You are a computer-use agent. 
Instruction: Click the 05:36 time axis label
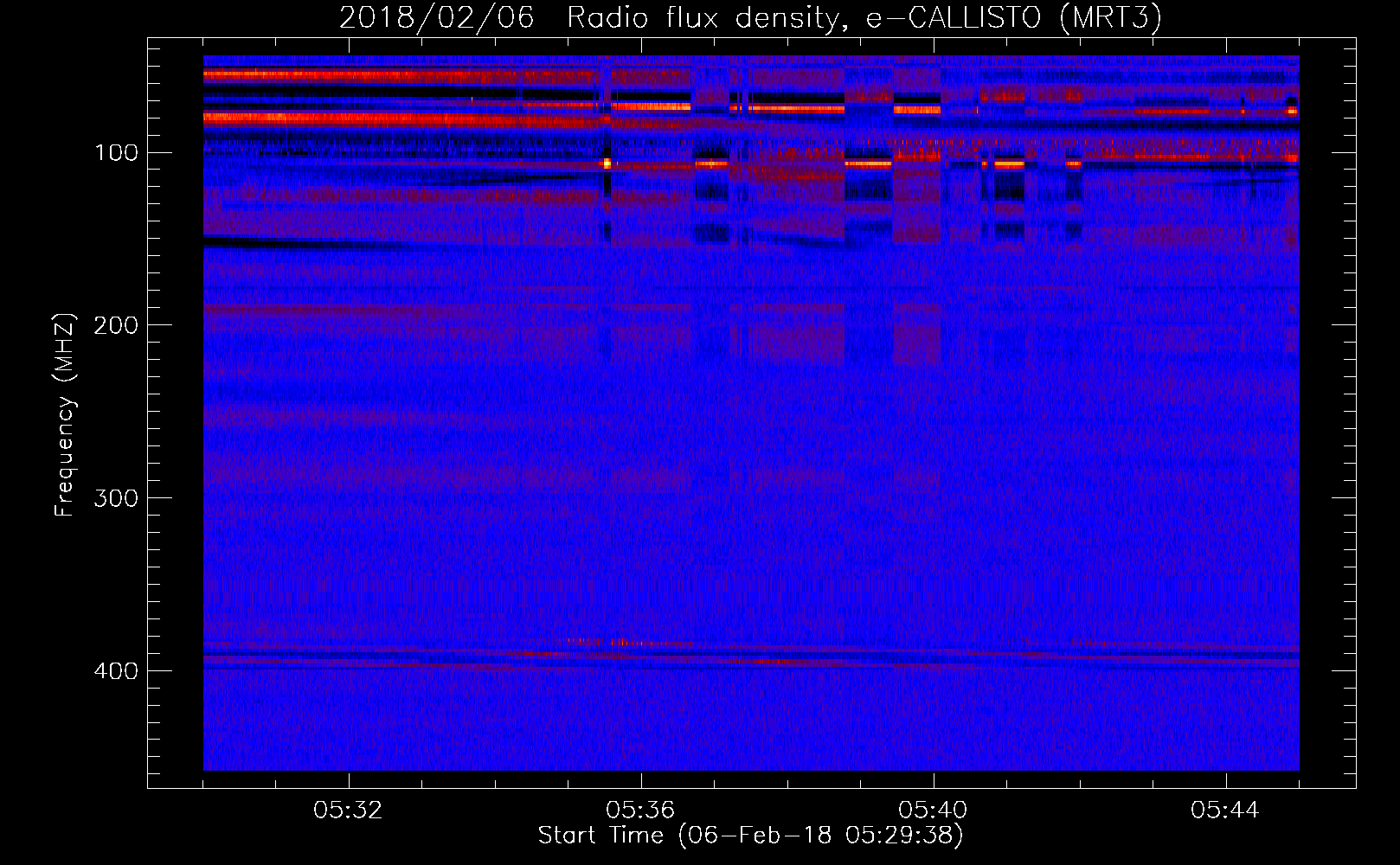[x=640, y=811]
